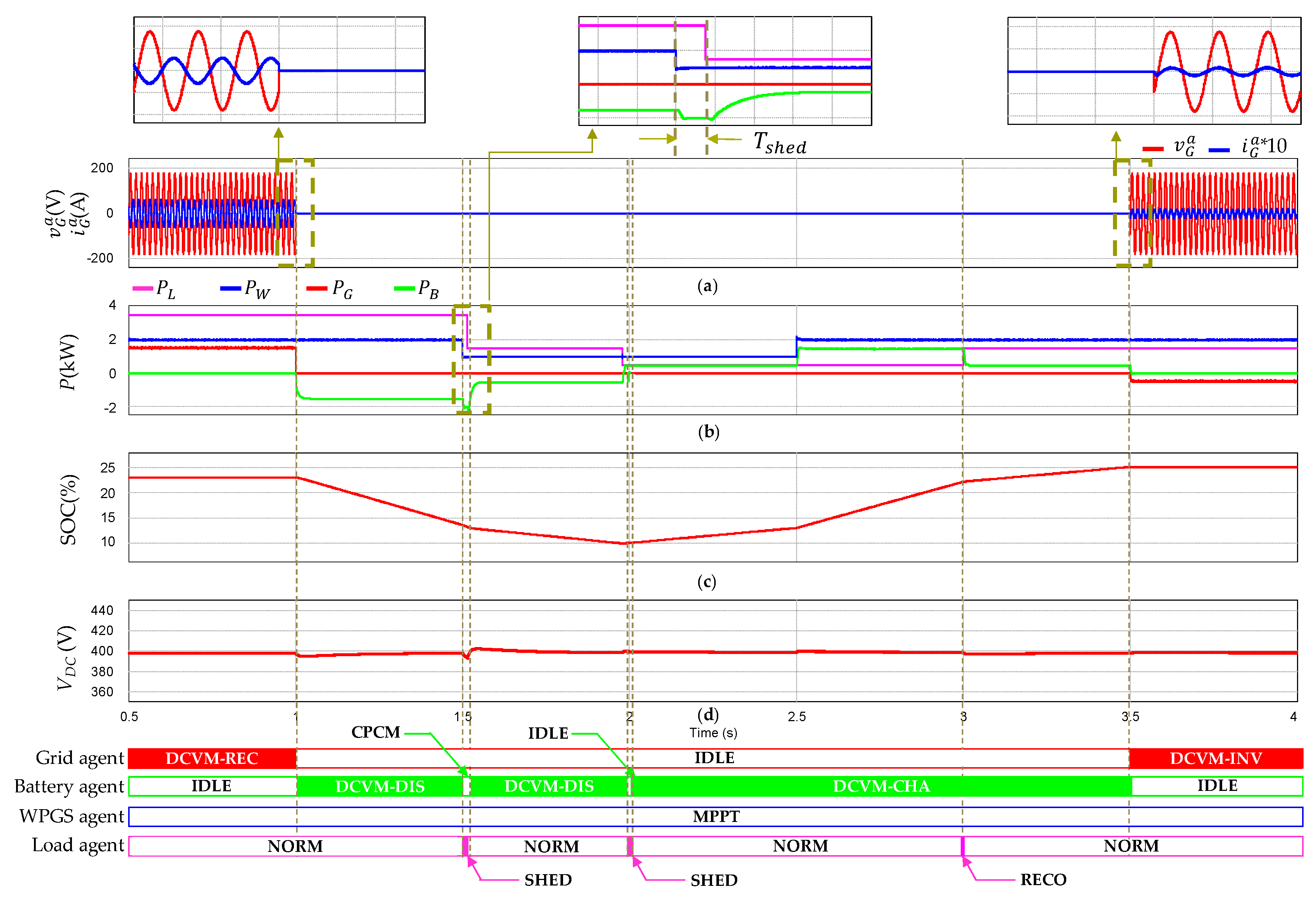
Task: Click the red DCVM-REC grid agent block
Action: pyautogui.click(x=212, y=758)
